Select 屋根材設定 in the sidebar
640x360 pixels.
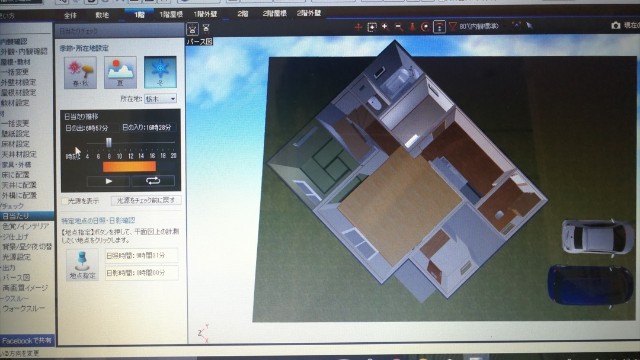click(18, 93)
